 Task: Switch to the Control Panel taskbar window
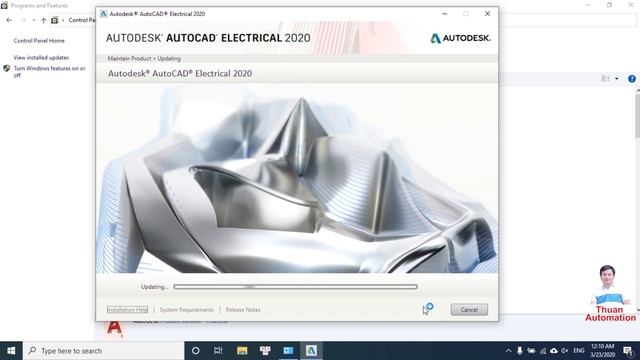coord(288,351)
